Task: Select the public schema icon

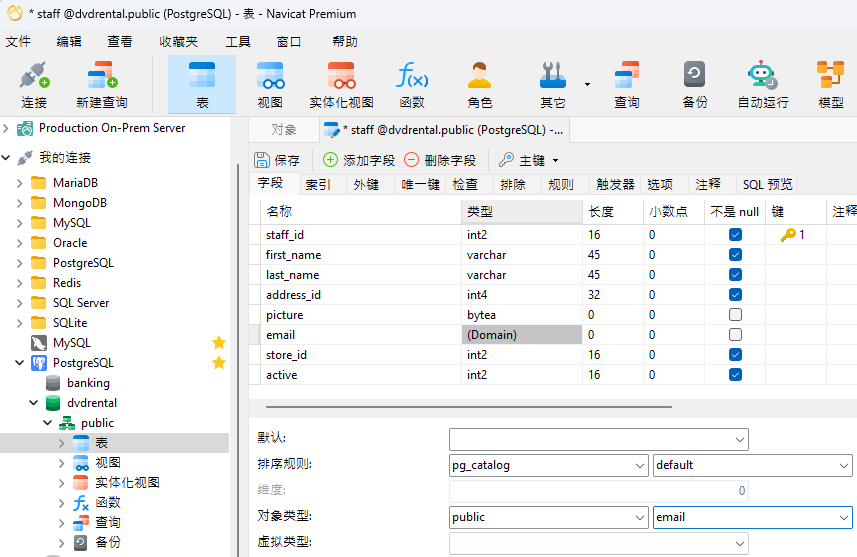Action: coord(67,423)
